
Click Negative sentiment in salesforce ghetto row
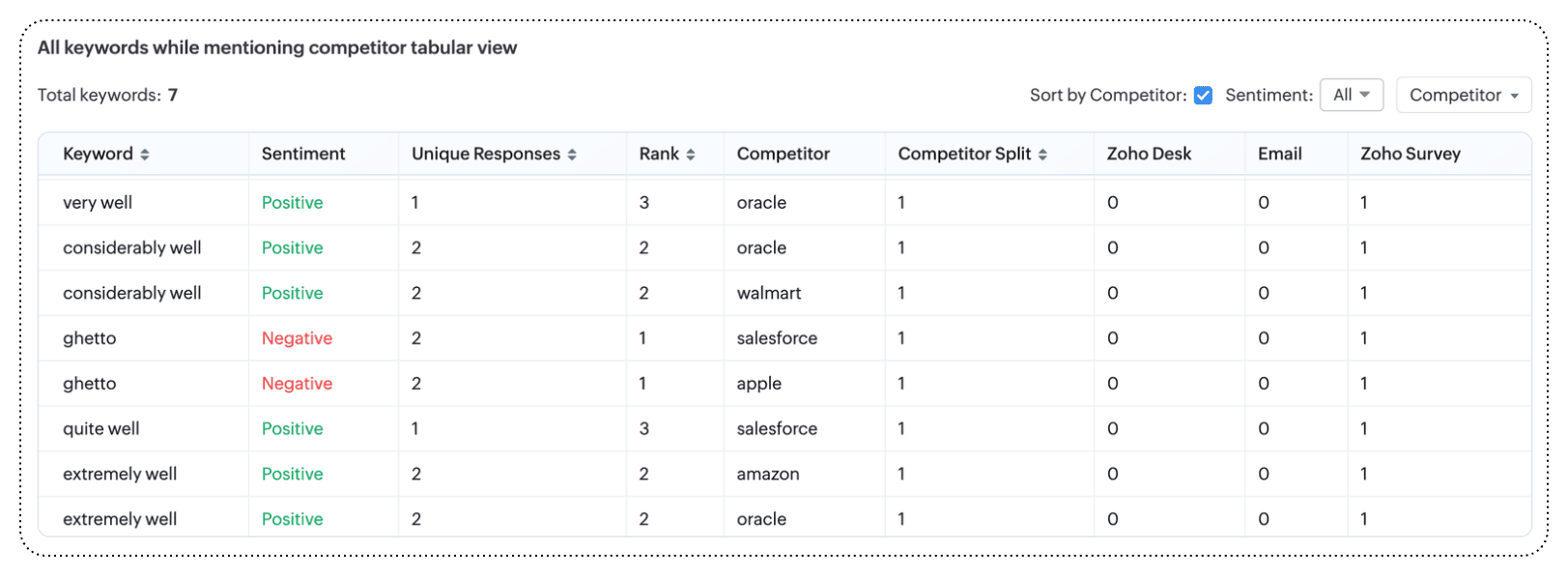297,338
